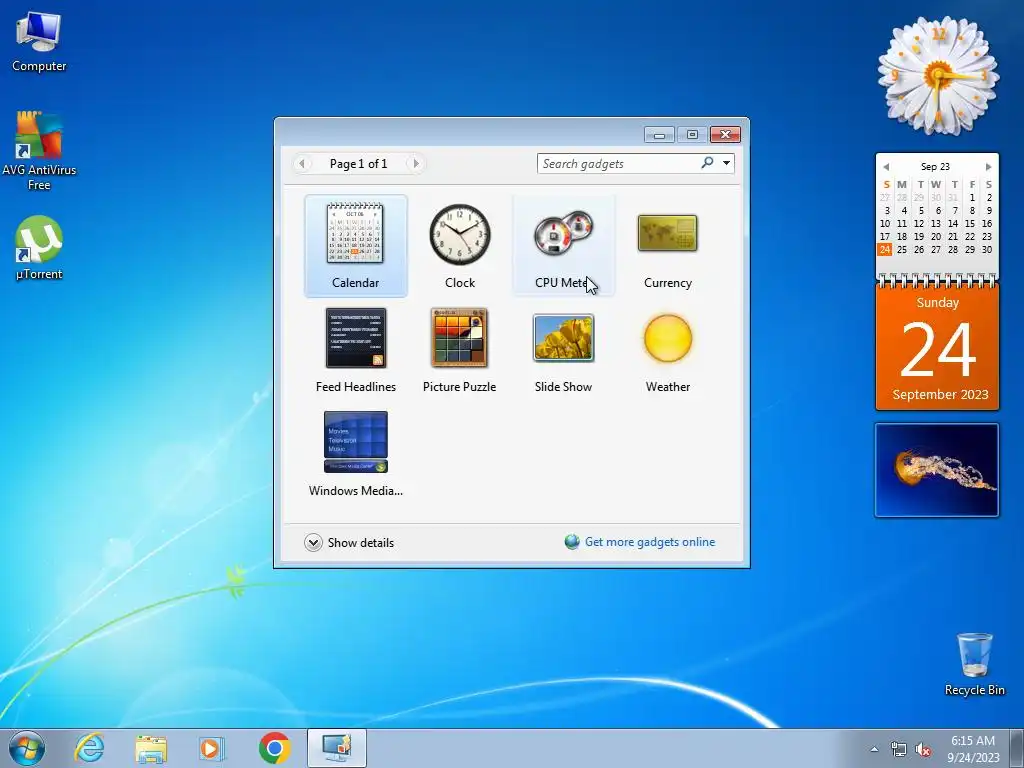Click the daisy clock desktop gadget

click(x=938, y=75)
